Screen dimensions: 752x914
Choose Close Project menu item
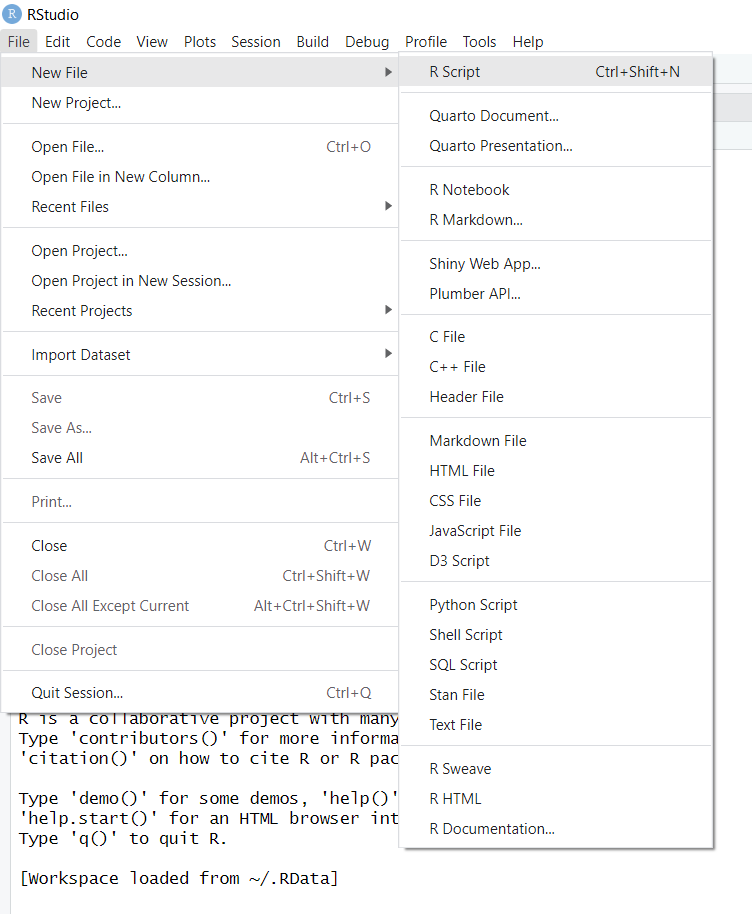[x=200, y=650]
